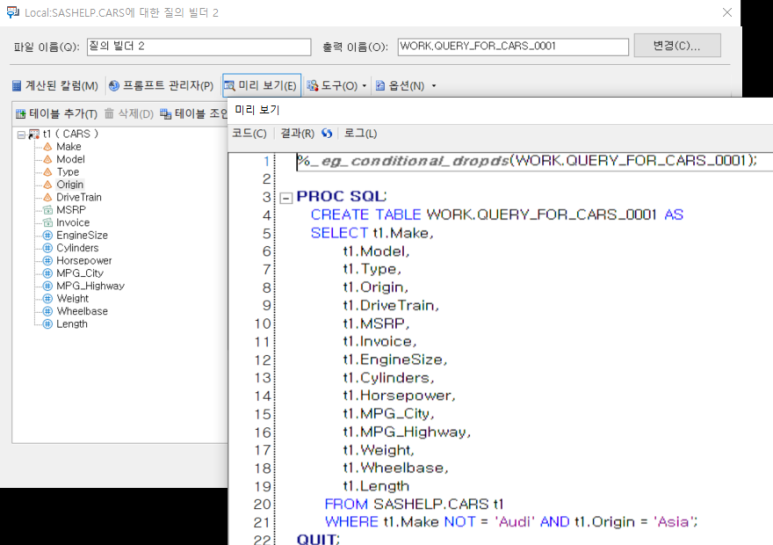
Task: Click the Join Tables (테이블 조인) button
Action: pyautogui.click(x=193, y=114)
